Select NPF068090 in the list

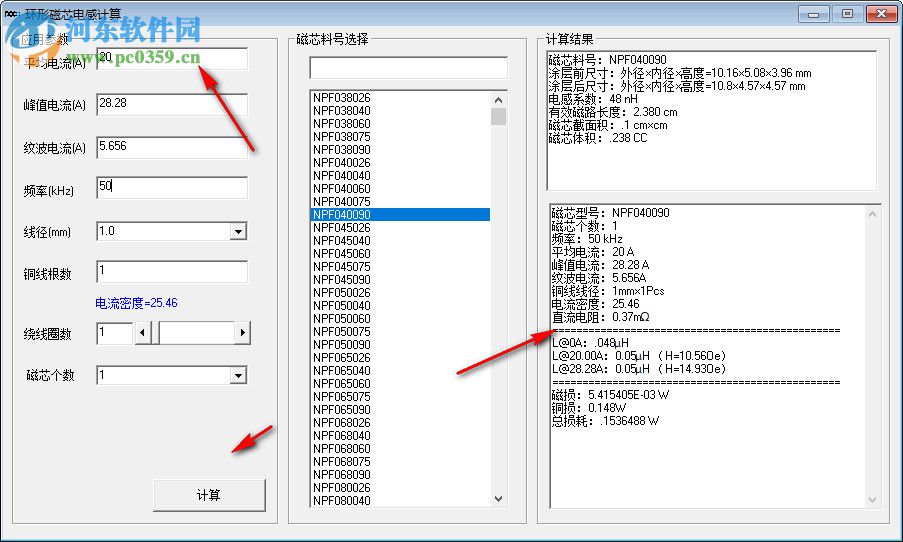pos(400,475)
